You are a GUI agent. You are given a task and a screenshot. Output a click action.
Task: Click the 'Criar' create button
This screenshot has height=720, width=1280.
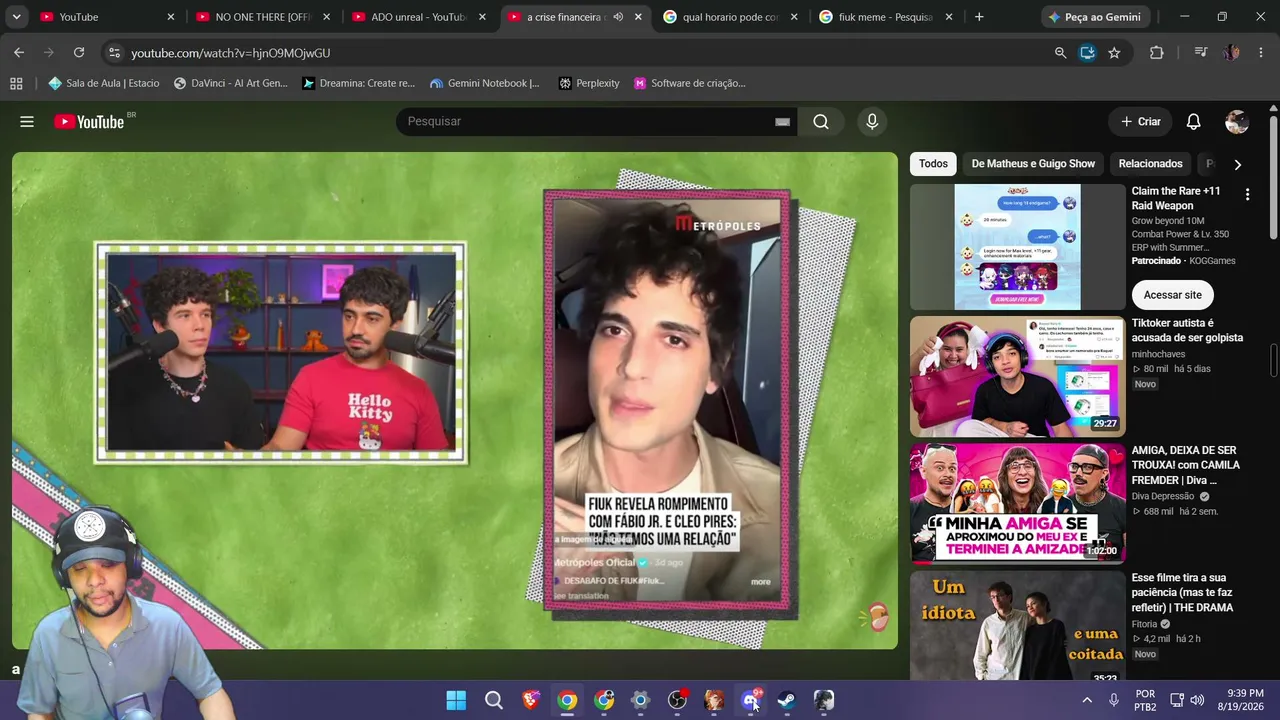point(1140,122)
